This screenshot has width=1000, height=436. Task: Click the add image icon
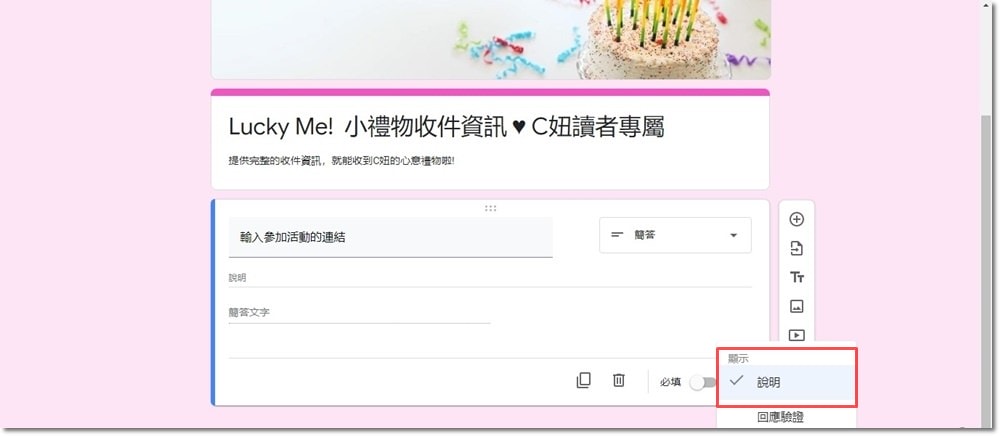pos(797,307)
